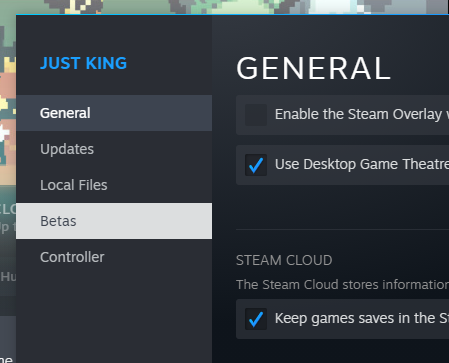Image resolution: width=449 pixels, height=363 pixels.
Task: Open the Controller settings tab
Action: pos(114,257)
